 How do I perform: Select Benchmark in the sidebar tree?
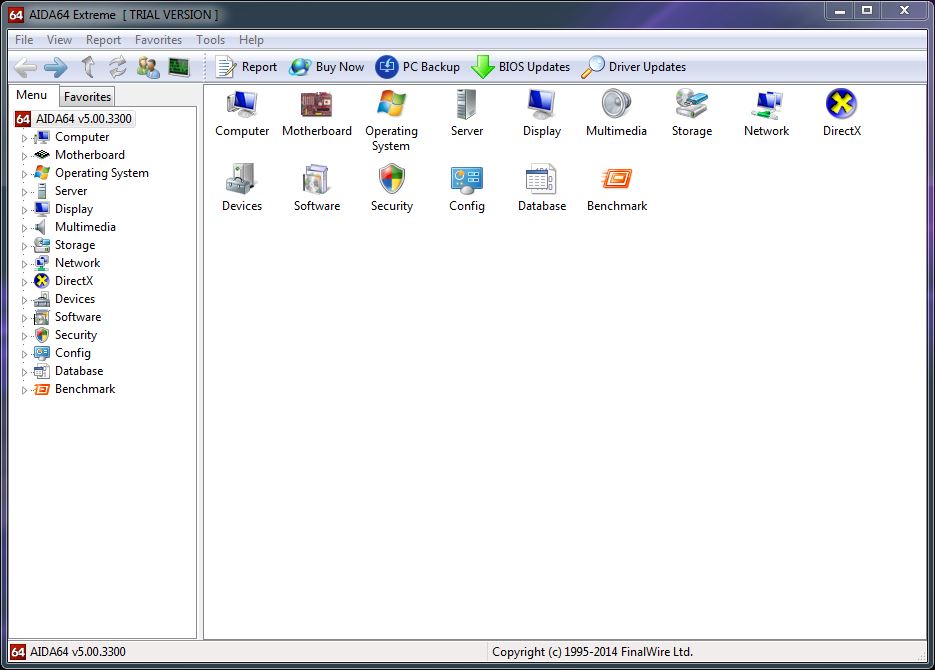[x=85, y=389]
